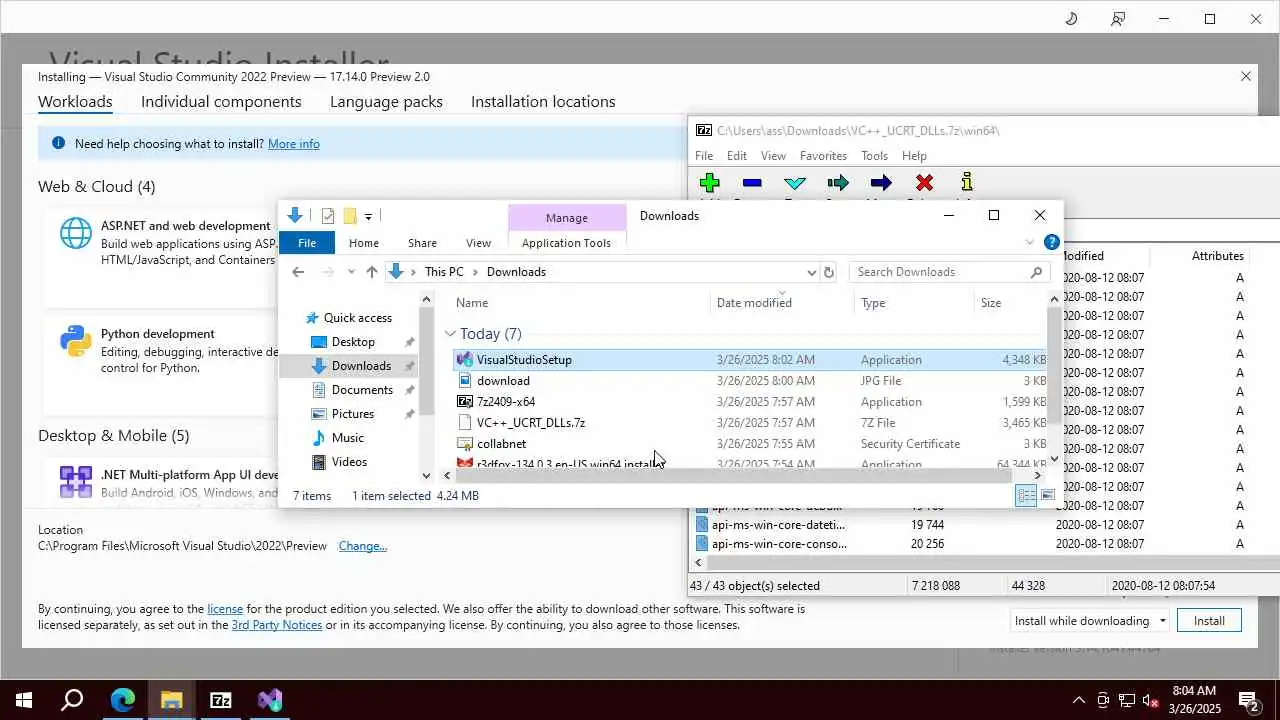Open the Customize Quick Access Toolbar dropdown

click(x=369, y=216)
